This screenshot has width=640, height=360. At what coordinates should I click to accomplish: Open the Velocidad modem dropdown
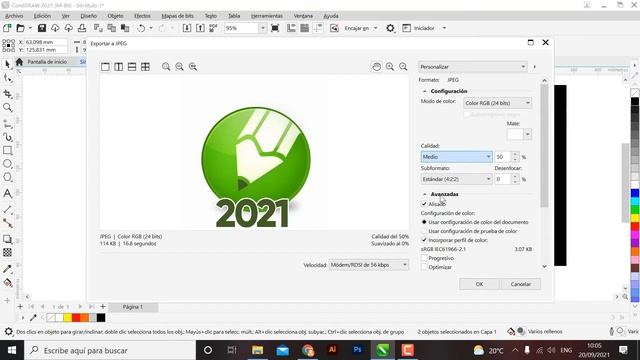pyautogui.click(x=369, y=265)
